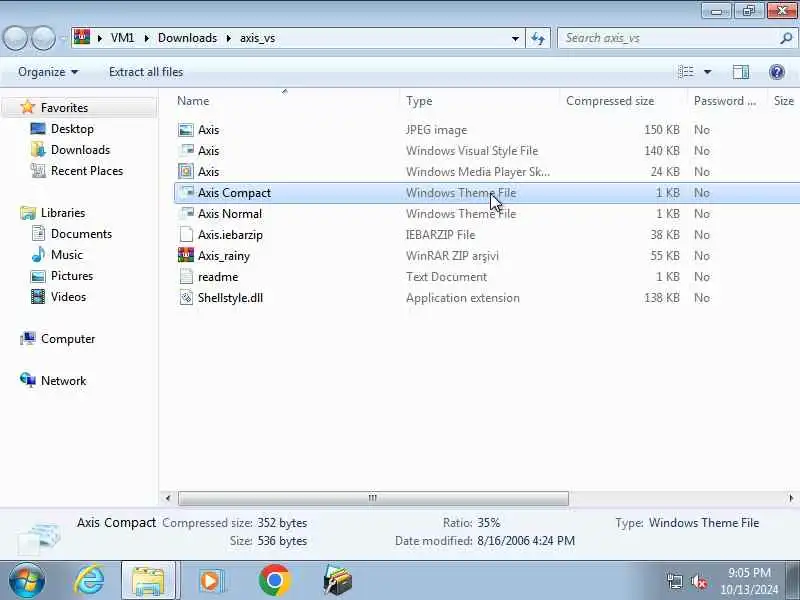Click 'Application extension' type text
The image size is (800, 600).
click(x=463, y=297)
